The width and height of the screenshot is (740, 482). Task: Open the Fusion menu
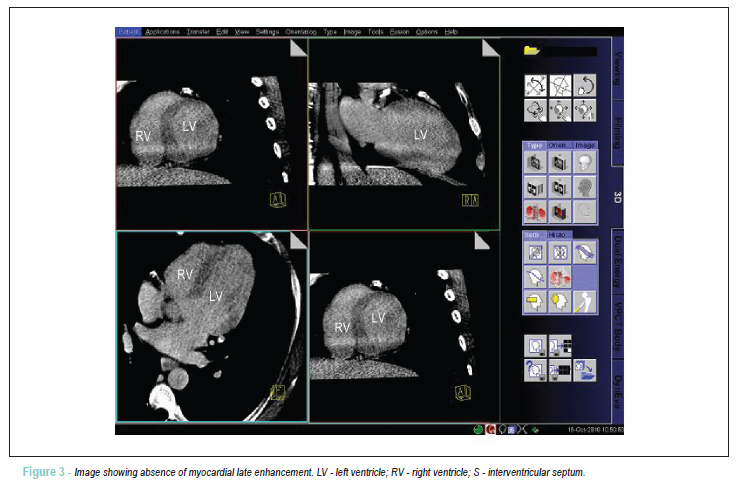point(399,32)
